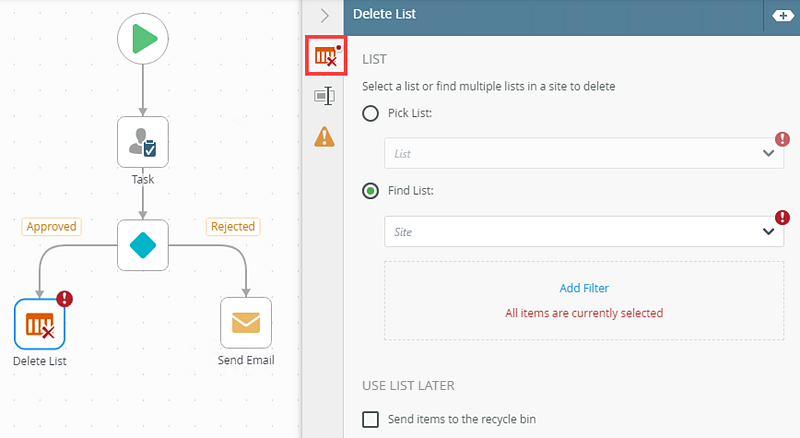Open the Task step node
The image size is (800, 438).
click(x=143, y=142)
